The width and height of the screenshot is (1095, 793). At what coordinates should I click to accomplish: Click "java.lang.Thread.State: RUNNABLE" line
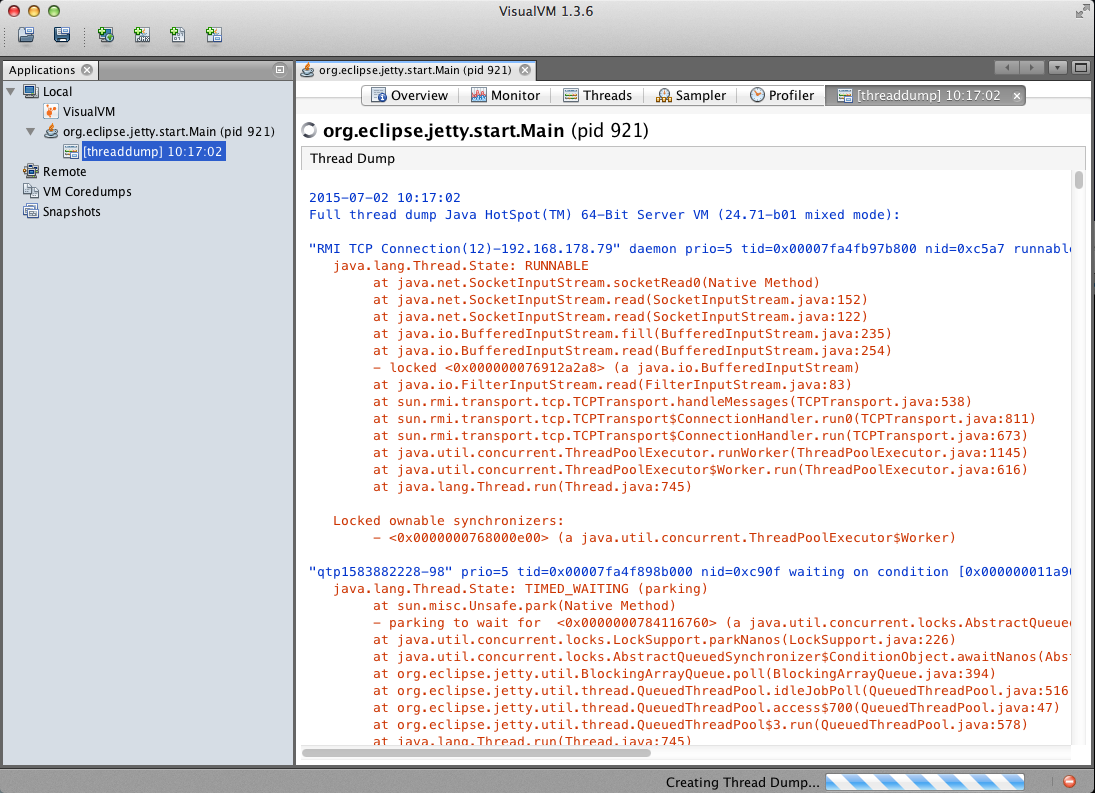coord(461,266)
